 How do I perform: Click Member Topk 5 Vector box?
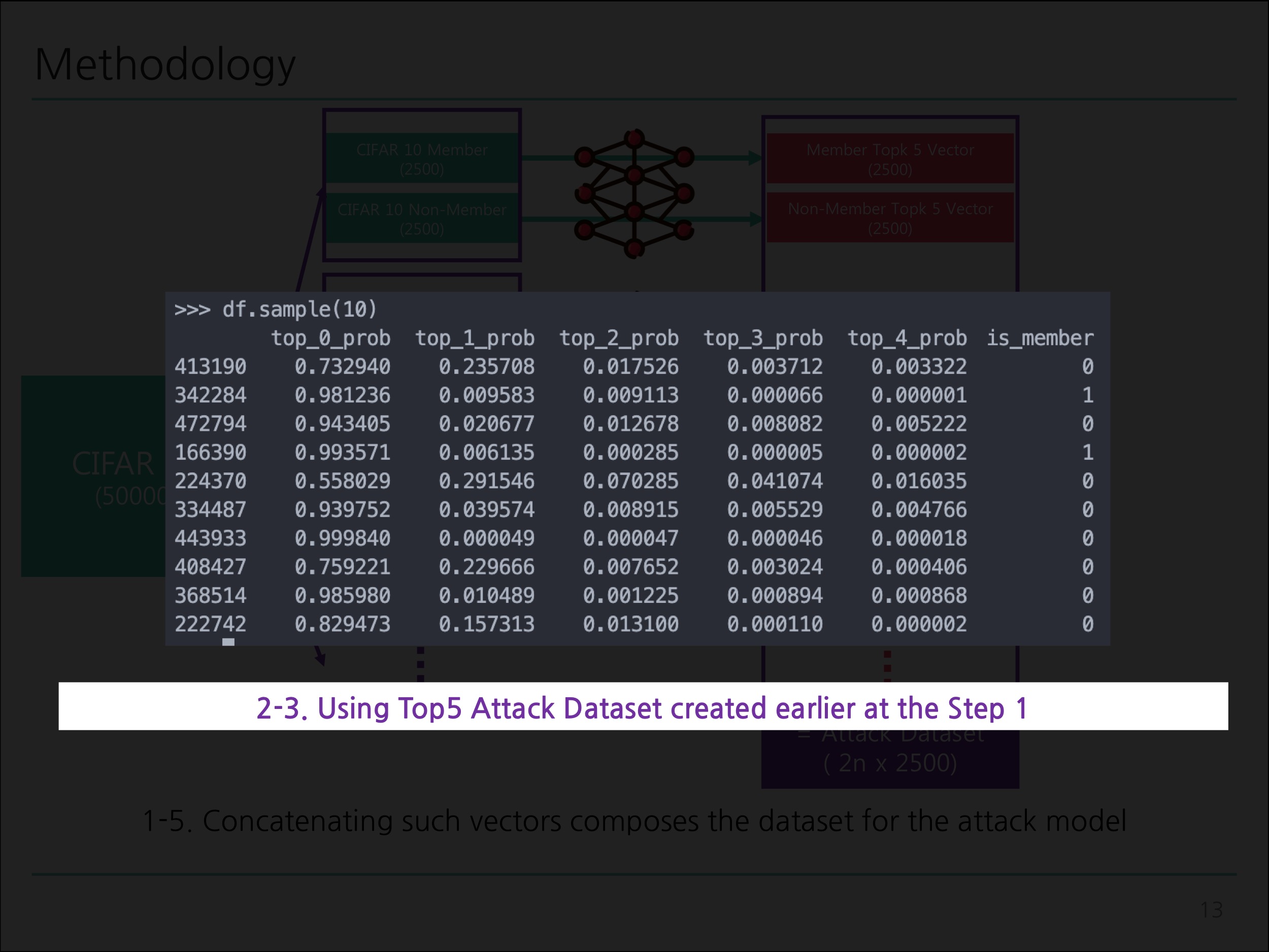pyautogui.click(x=890, y=159)
